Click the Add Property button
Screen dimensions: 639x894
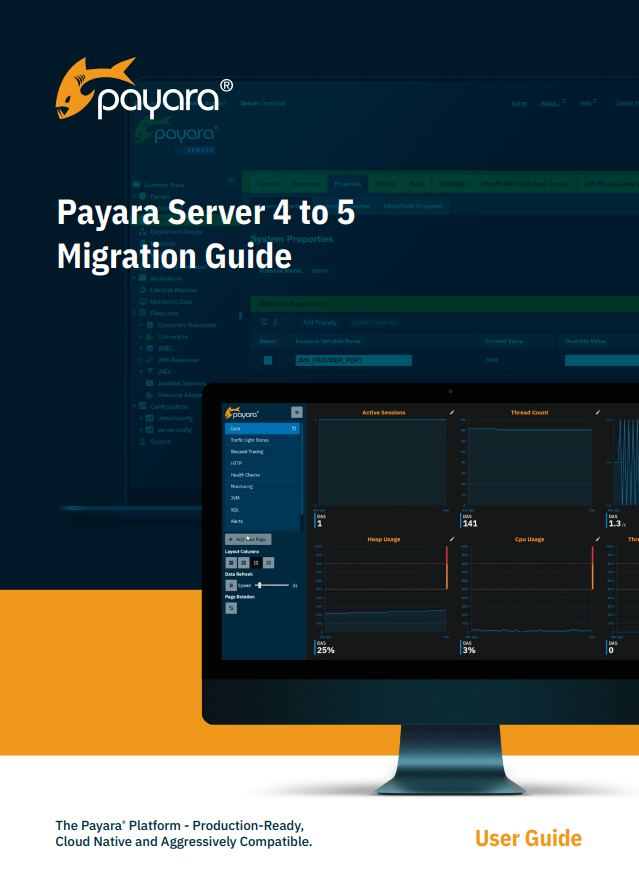[x=319, y=323]
